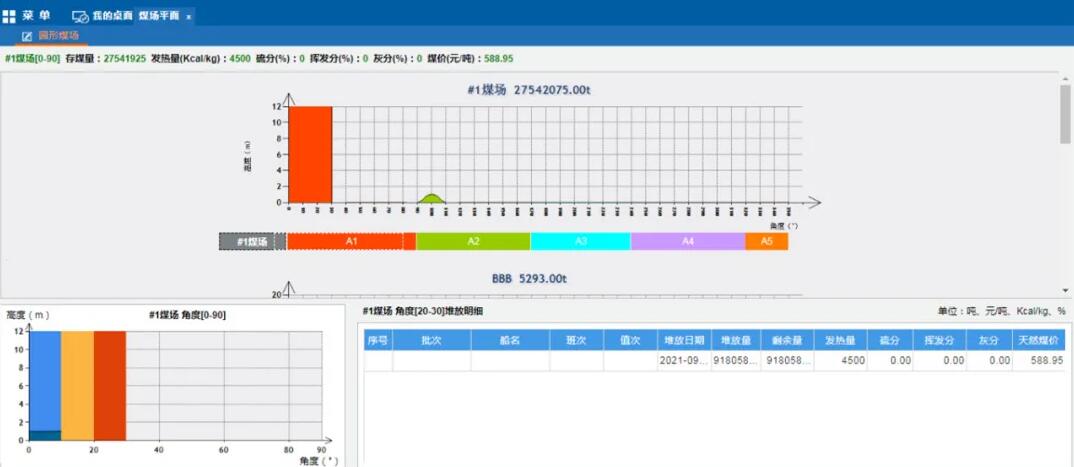This screenshot has height=467, width=1074.
Task: Close the 煤场平面 tab
Action: click(189, 17)
